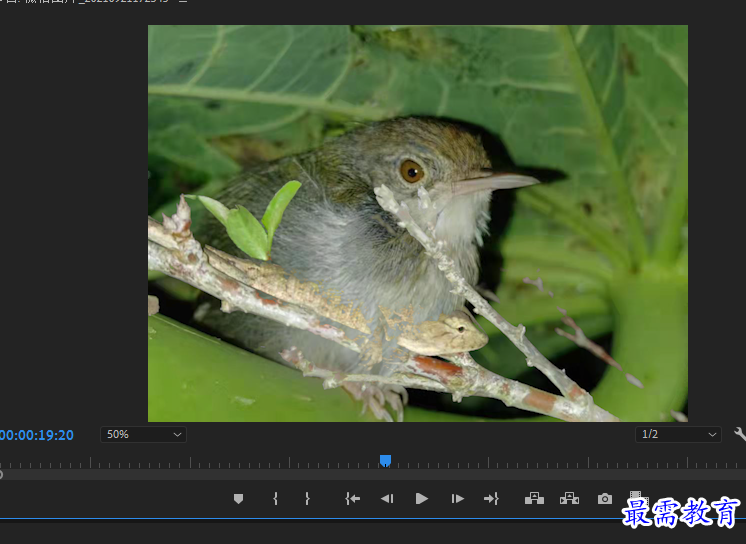This screenshot has height=544, width=746.
Task: Click the bird video preview frame
Action: coord(418,223)
